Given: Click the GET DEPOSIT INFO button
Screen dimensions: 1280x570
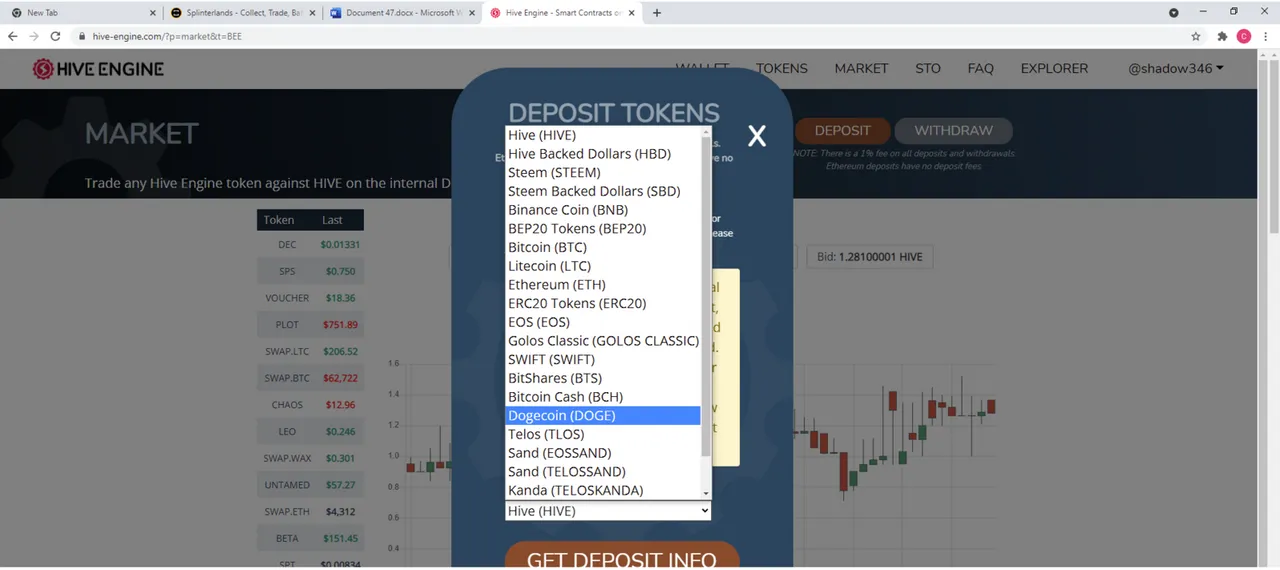Looking at the screenshot, I should pos(621,558).
